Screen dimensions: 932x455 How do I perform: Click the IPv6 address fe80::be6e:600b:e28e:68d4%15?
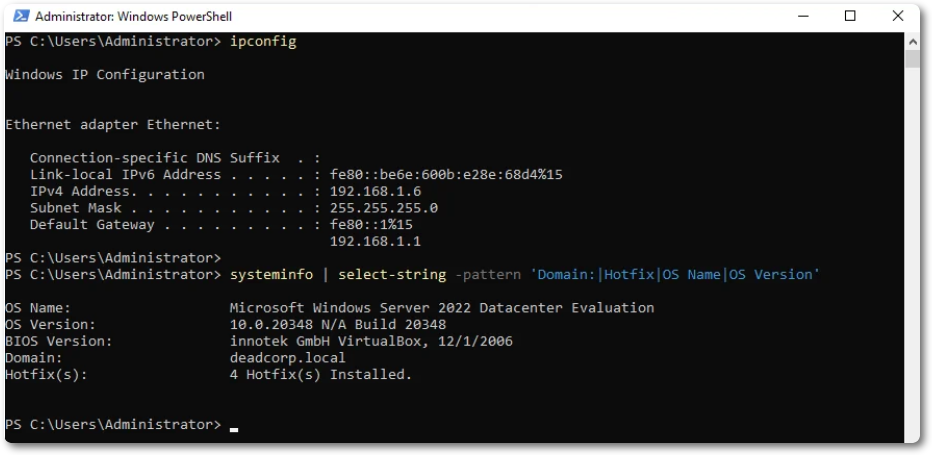coord(446,175)
